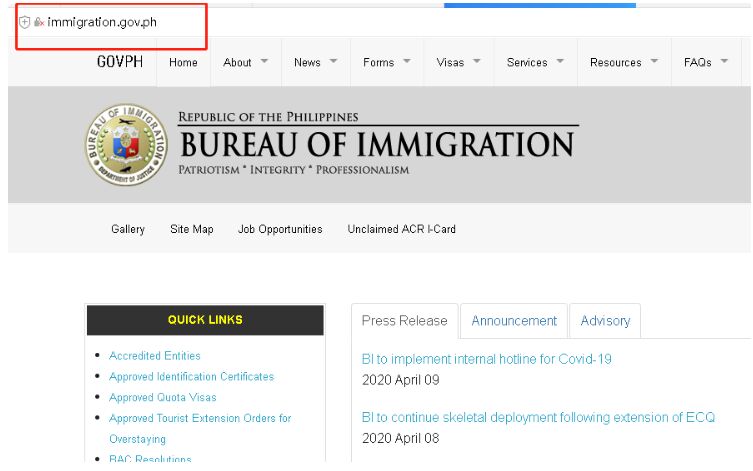Open the Services menu
753x471 pixels.
pos(527,62)
